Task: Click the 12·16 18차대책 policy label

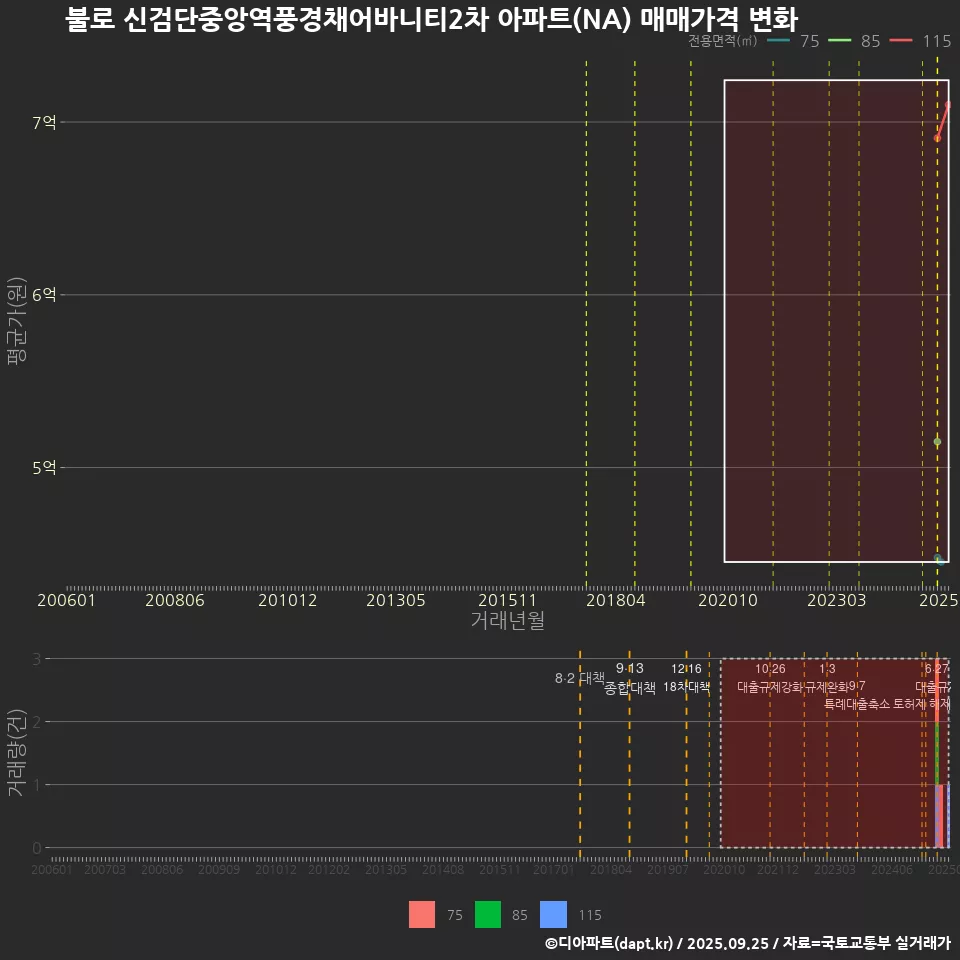Action: click(x=686, y=678)
